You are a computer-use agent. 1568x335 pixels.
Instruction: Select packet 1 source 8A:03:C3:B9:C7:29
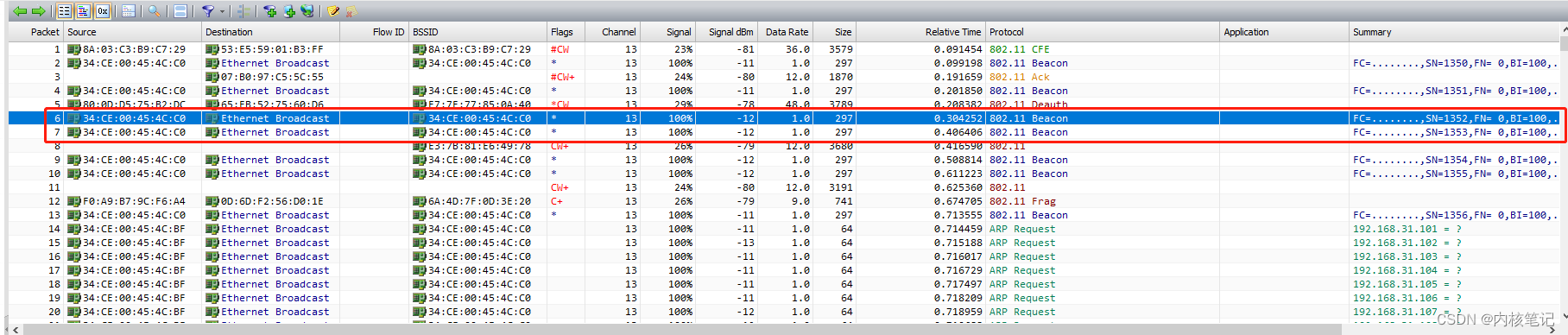tap(134, 49)
